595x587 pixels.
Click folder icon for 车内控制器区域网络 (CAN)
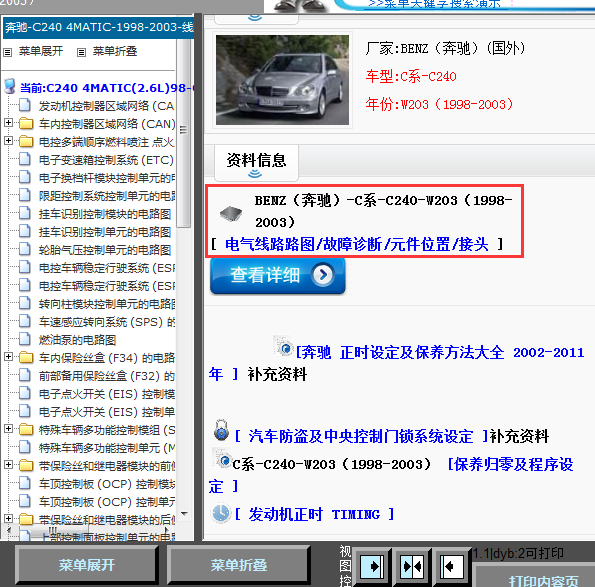pos(26,123)
